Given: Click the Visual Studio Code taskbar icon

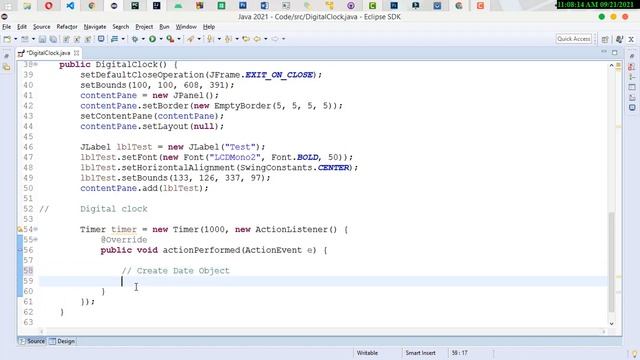Looking at the screenshot, I should [70, 6].
